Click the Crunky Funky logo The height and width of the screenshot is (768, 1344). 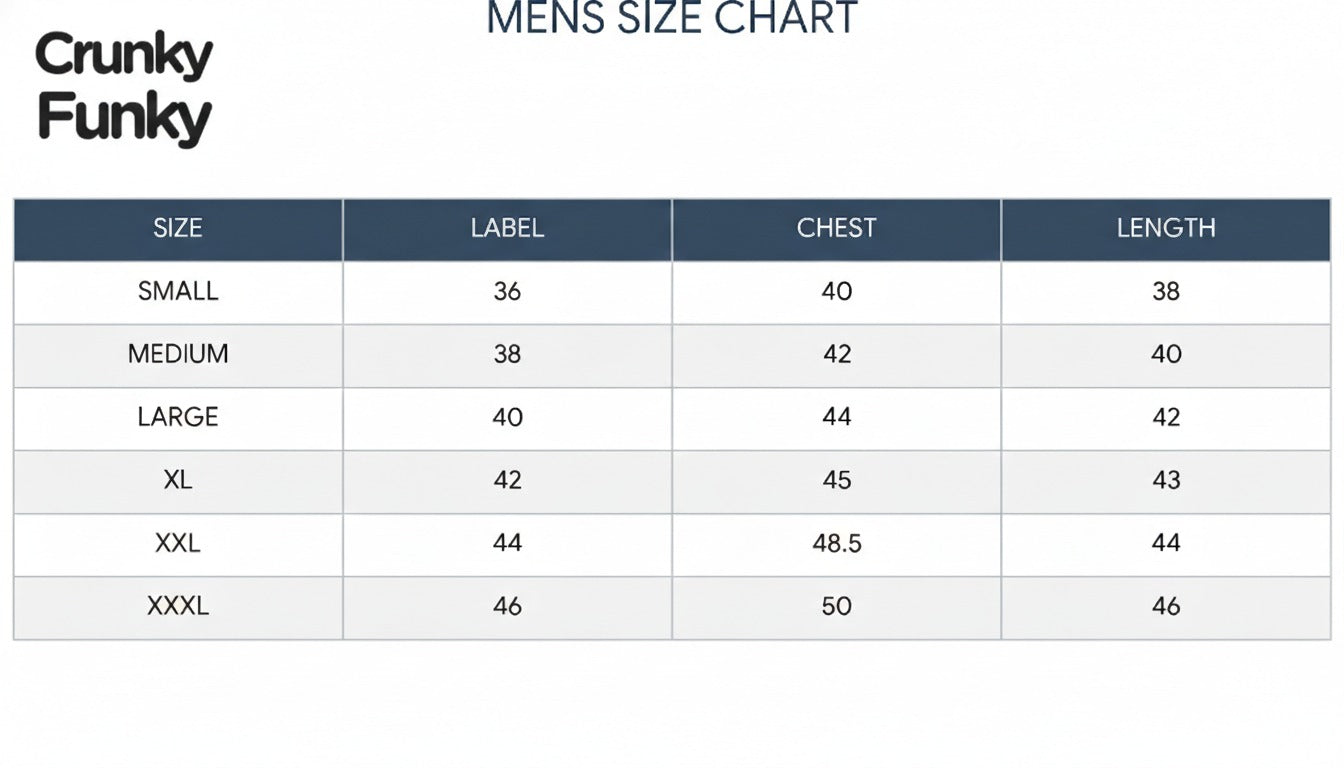[x=124, y=88]
